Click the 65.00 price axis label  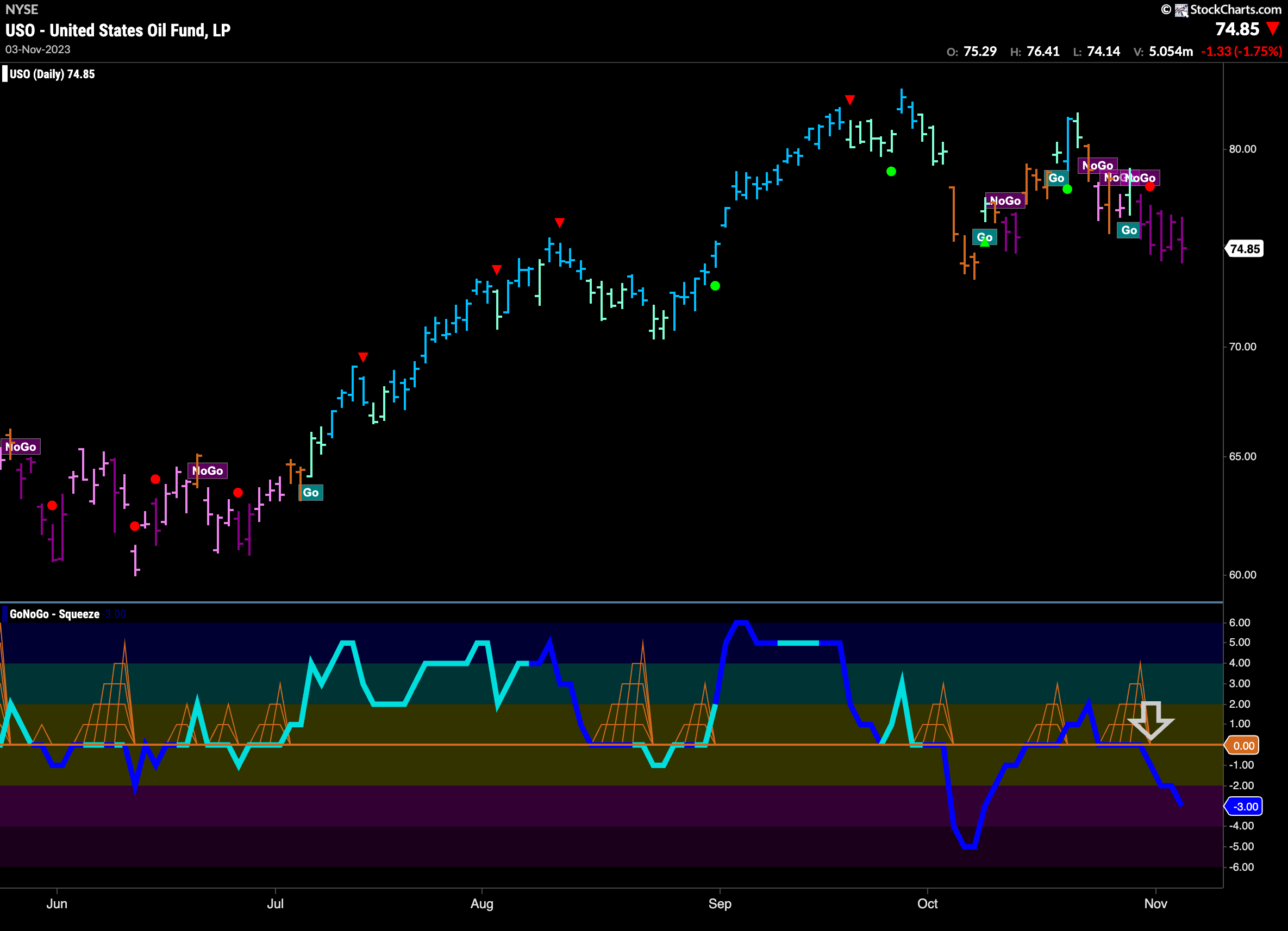click(x=1242, y=456)
